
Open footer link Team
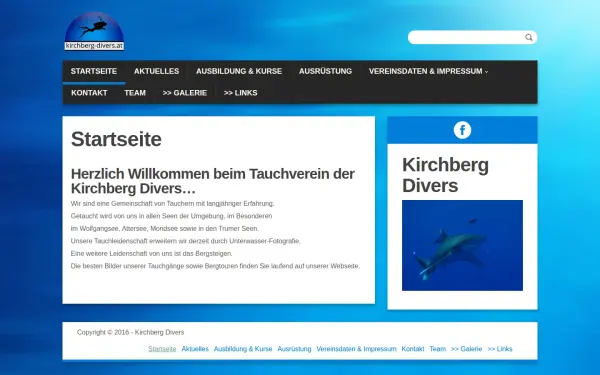(x=437, y=349)
